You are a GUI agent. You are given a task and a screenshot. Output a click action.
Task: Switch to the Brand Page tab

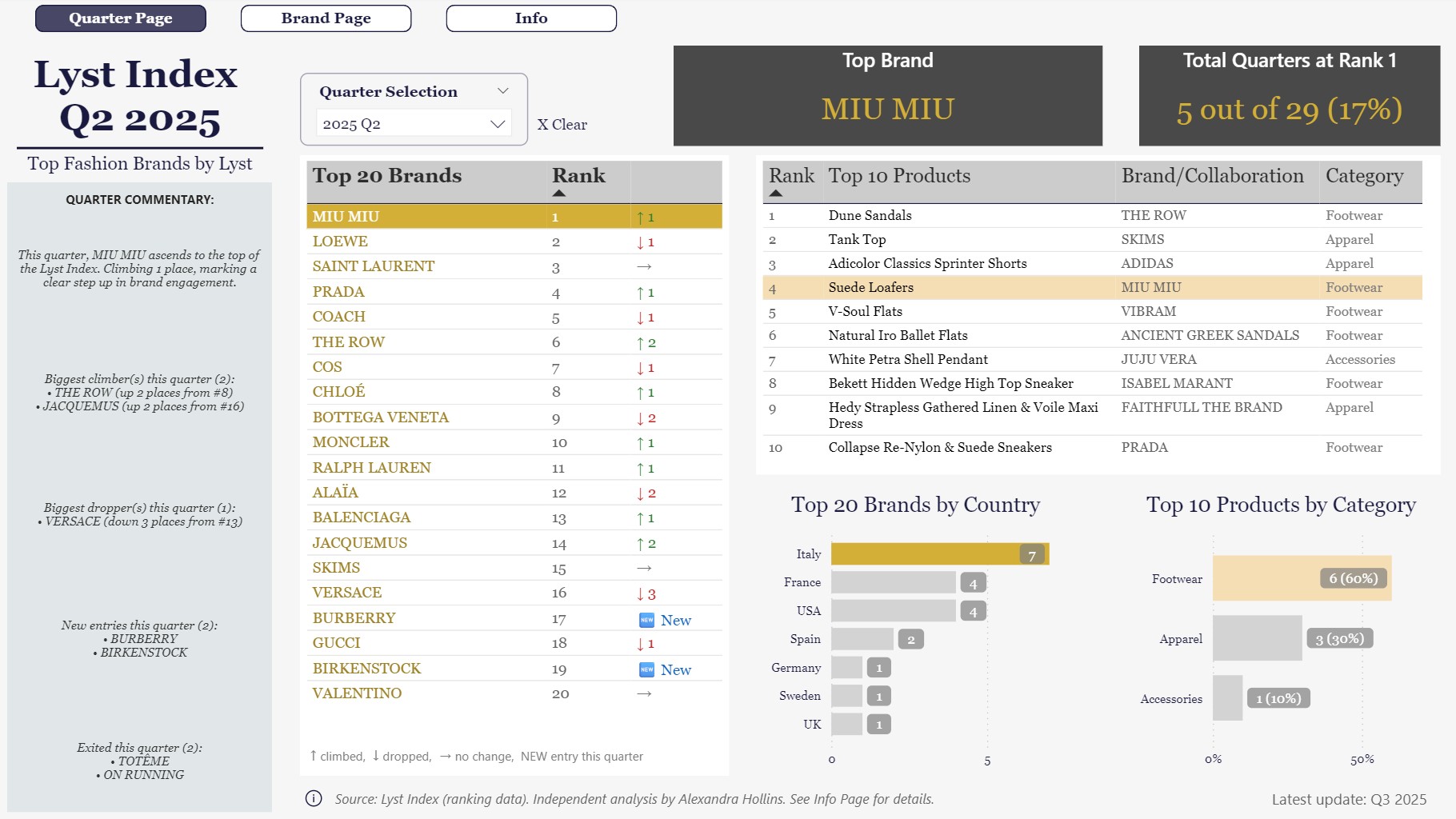tap(326, 18)
